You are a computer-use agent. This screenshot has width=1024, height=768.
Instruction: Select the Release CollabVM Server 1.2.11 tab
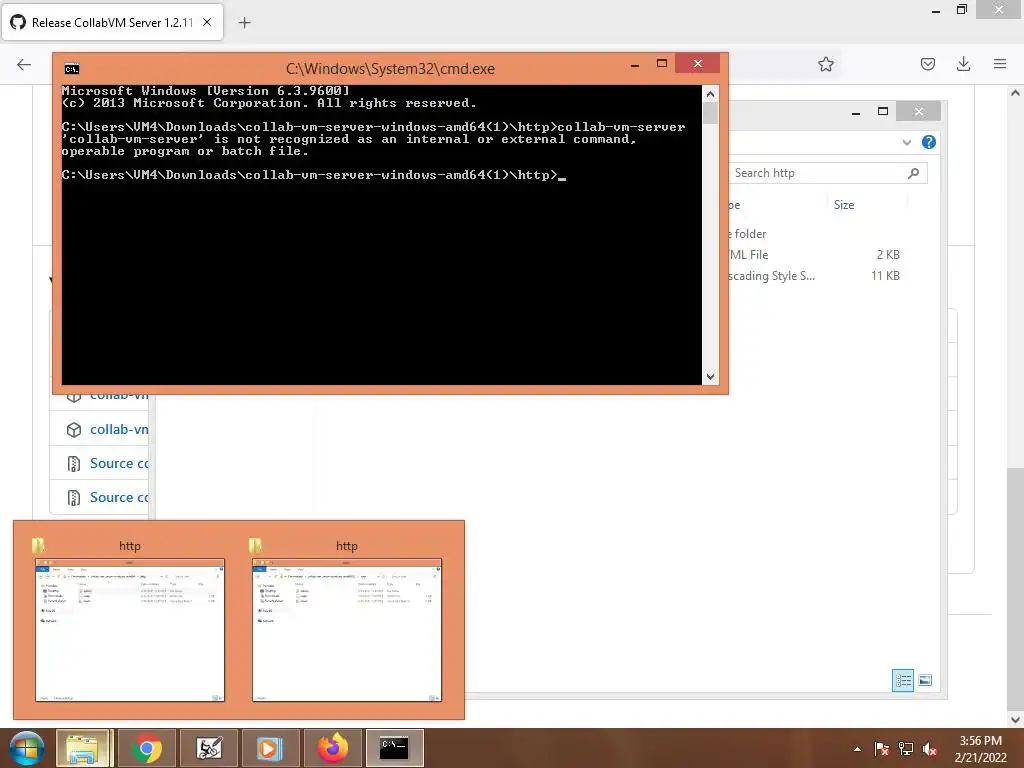coord(112,22)
